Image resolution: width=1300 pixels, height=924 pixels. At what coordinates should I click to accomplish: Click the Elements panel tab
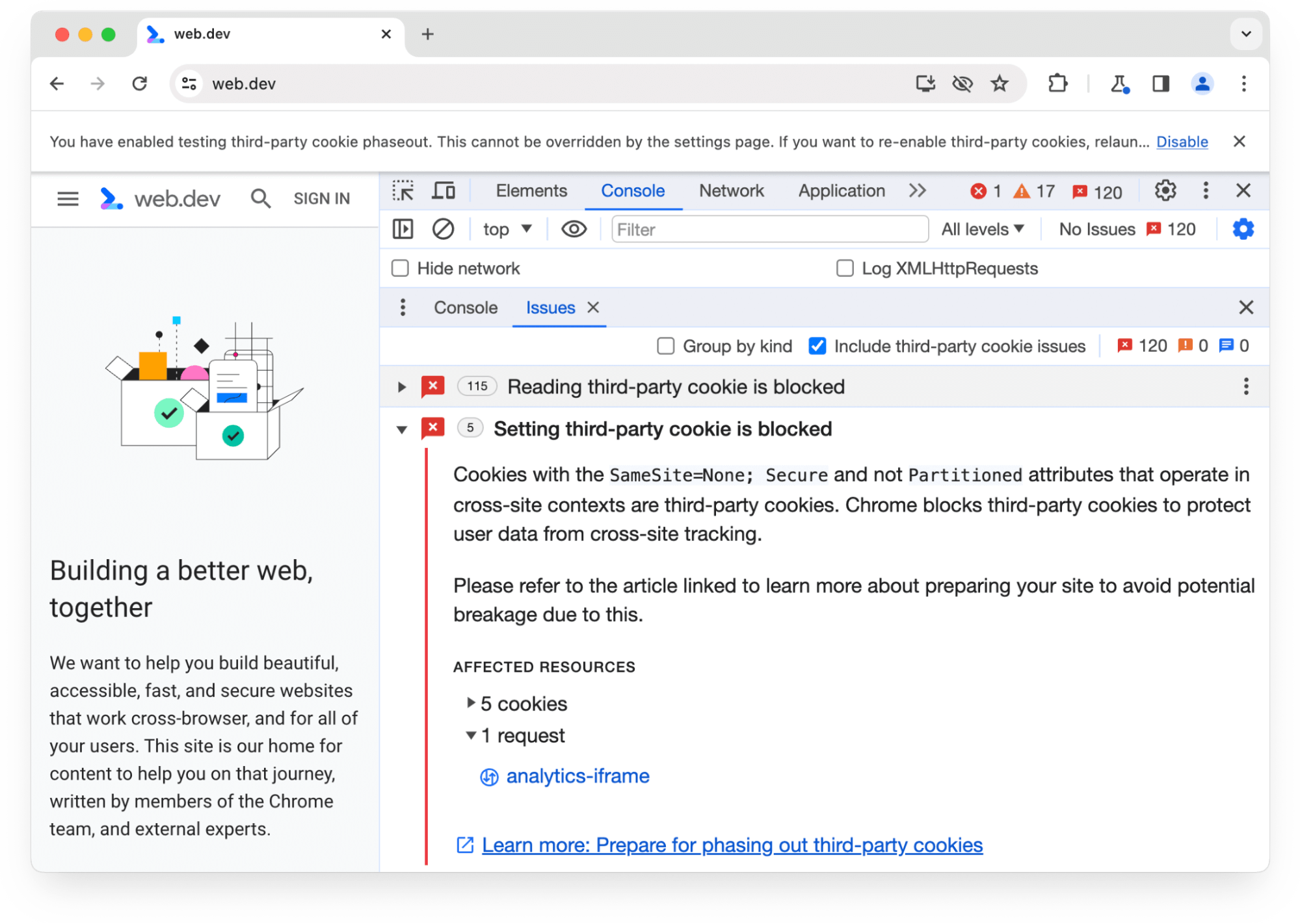click(531, 191)
